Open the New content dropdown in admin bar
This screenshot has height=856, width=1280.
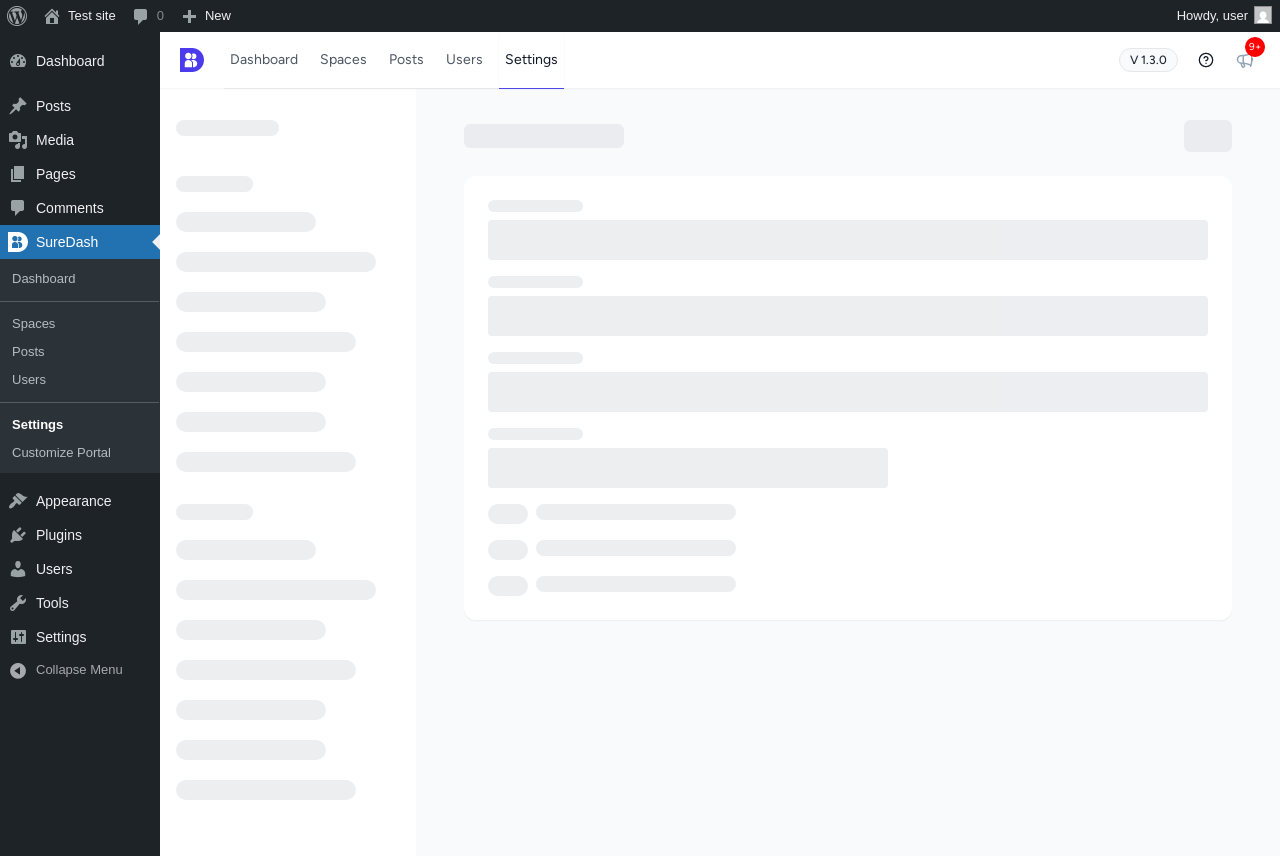click(206, 16)
